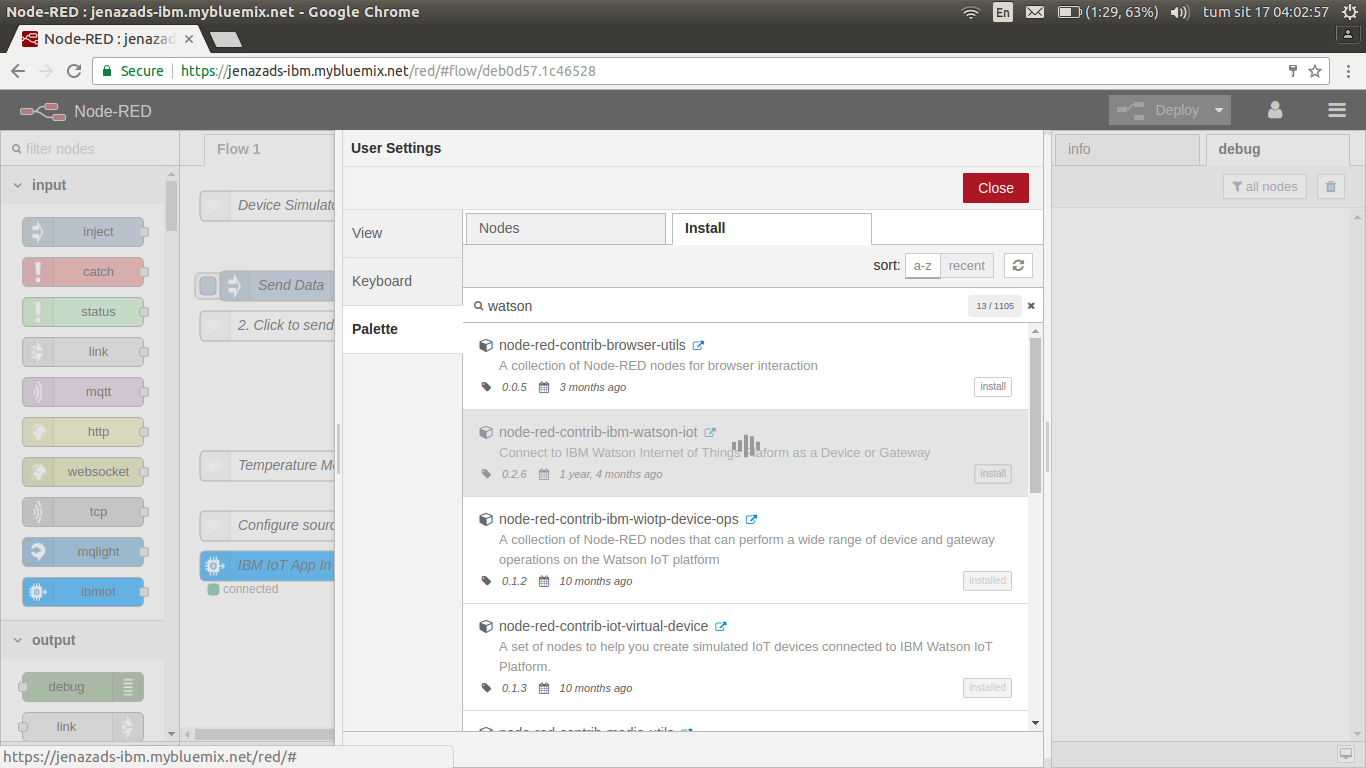Open the View settings section

(402, 233)
